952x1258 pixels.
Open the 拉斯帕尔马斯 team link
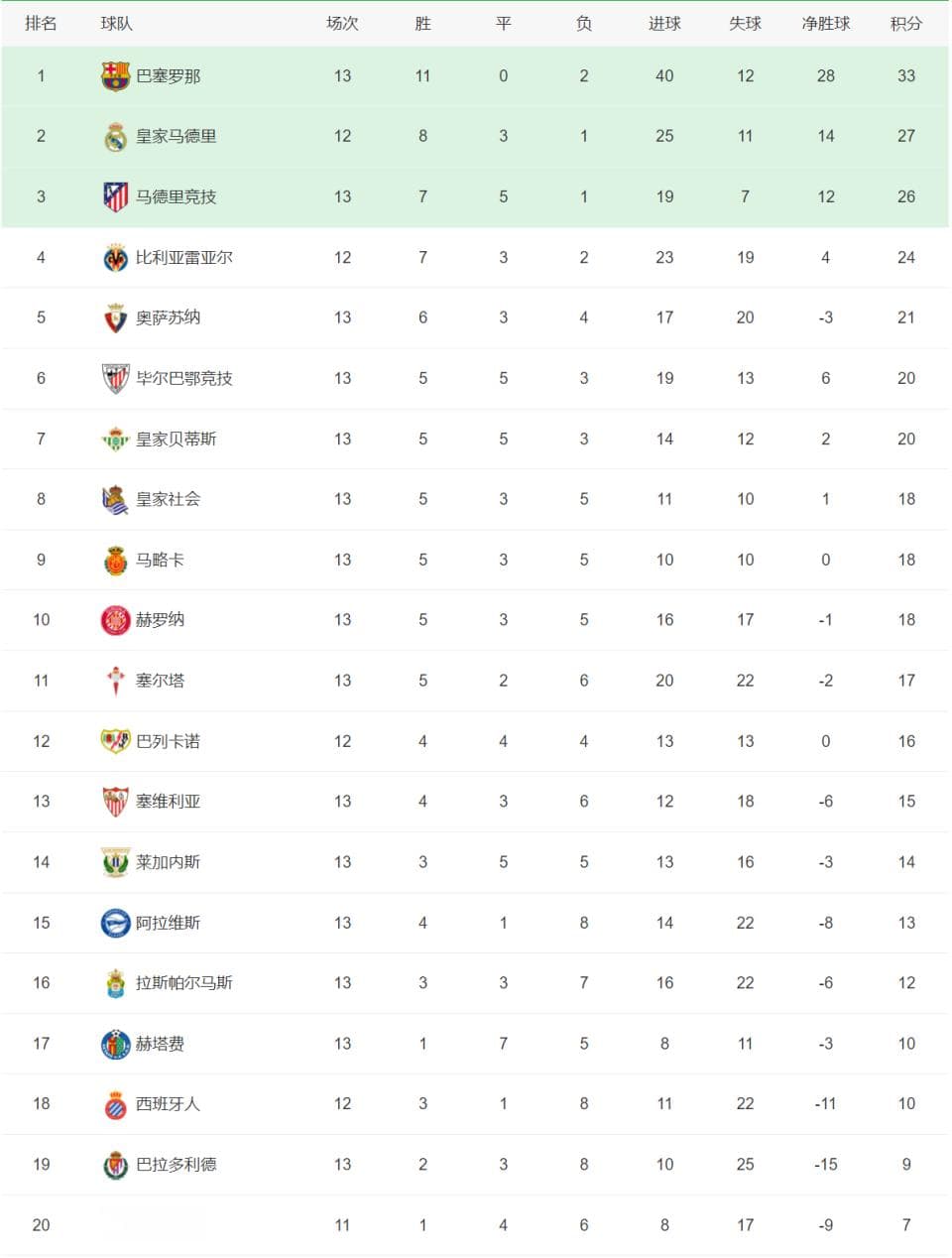(184, 982)
